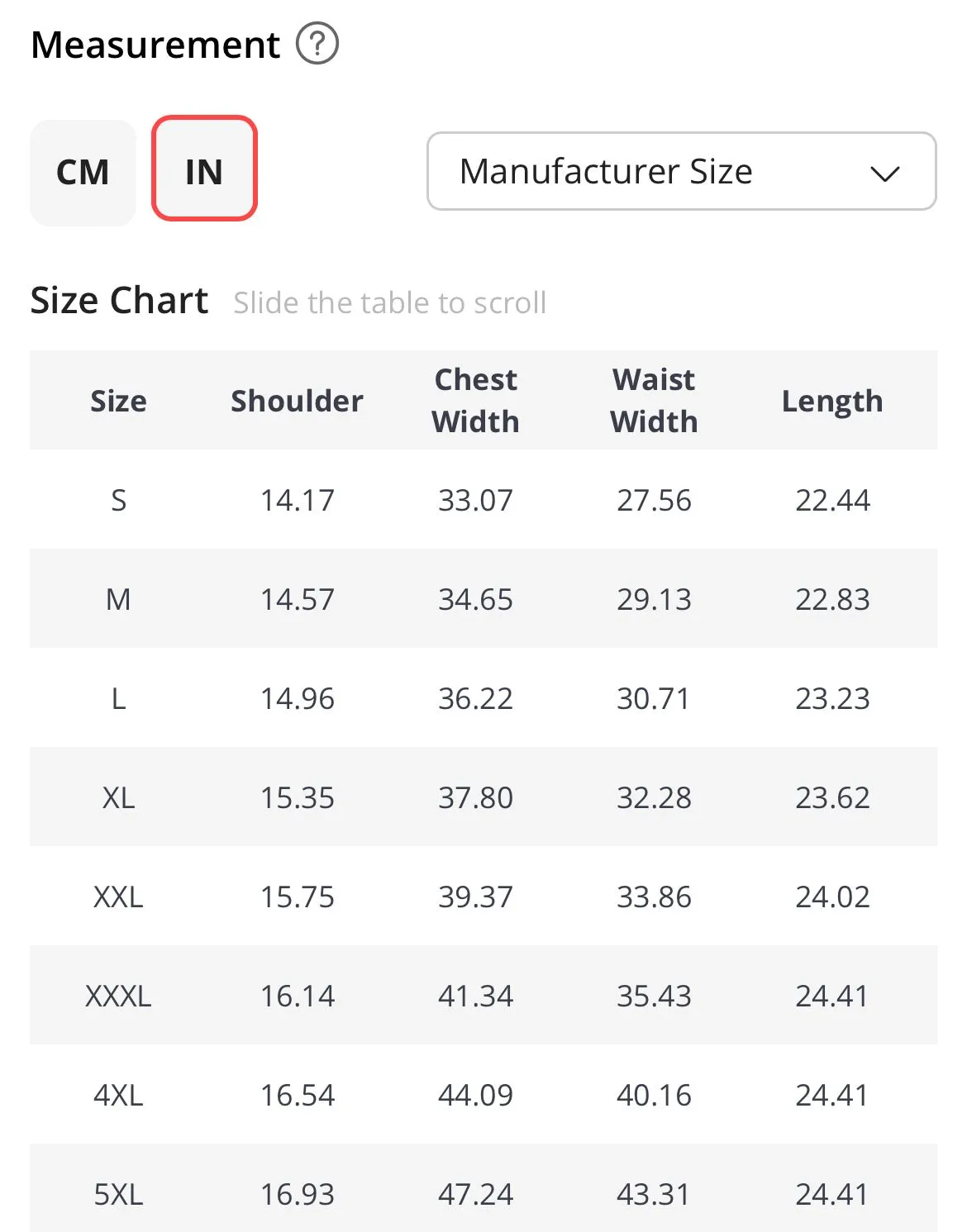Select the M size row
The image size is (967, 1232).
pos(483,598)
